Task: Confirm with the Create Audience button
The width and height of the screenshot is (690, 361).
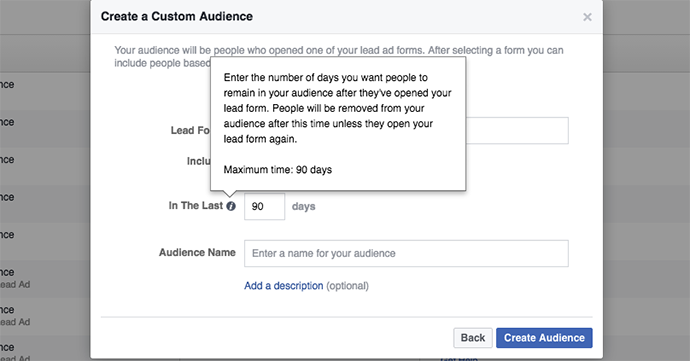Action: pos(544,338)
